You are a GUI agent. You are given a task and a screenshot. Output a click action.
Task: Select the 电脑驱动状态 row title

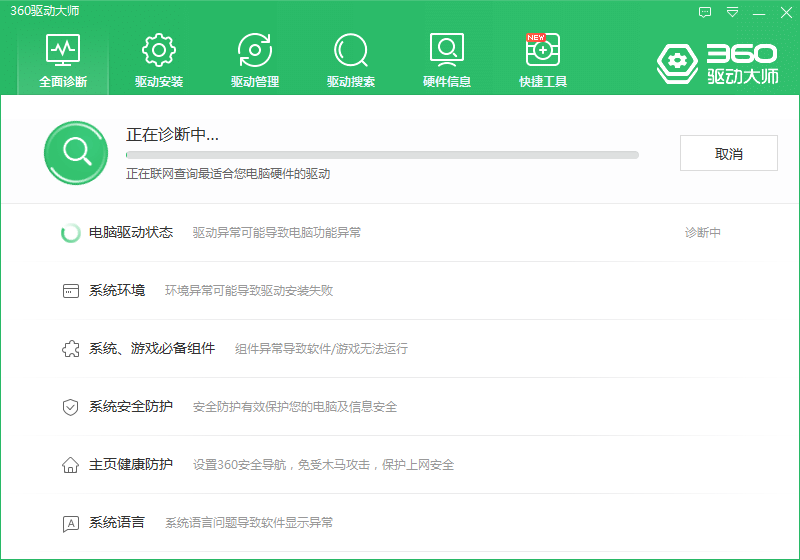(131, 233)
